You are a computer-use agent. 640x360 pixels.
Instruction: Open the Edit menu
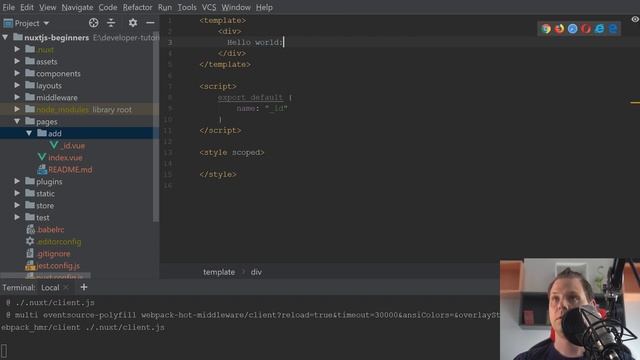[x=27, y=7]
